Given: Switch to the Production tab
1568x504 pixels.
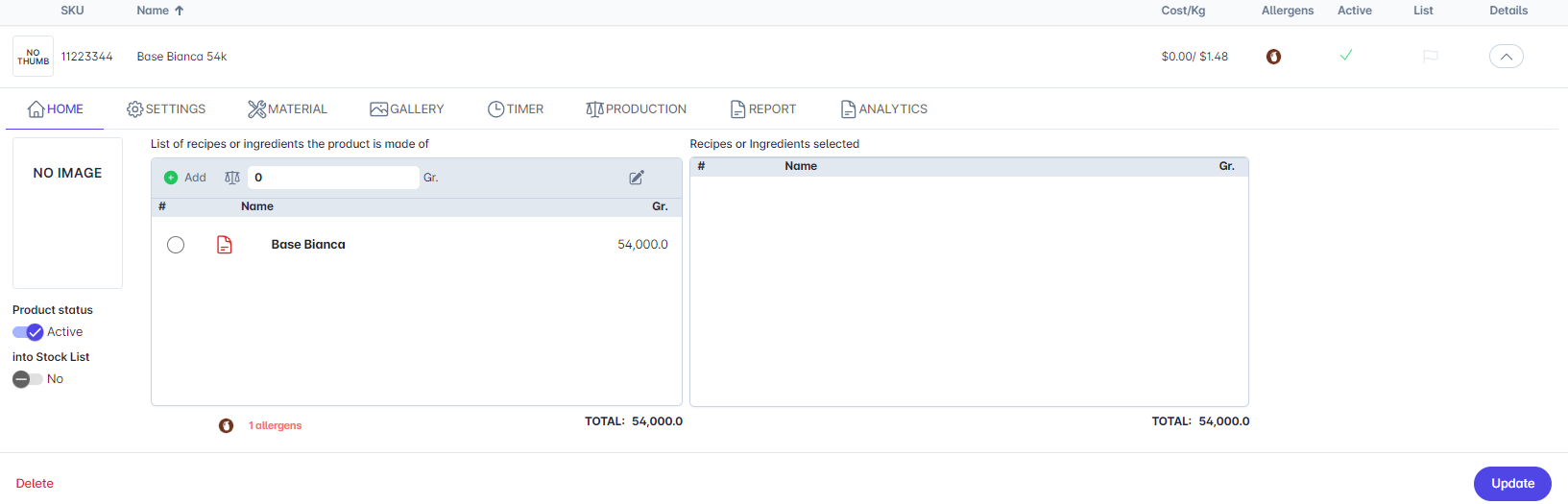Looking at the screenshot, I should [636, 109].
